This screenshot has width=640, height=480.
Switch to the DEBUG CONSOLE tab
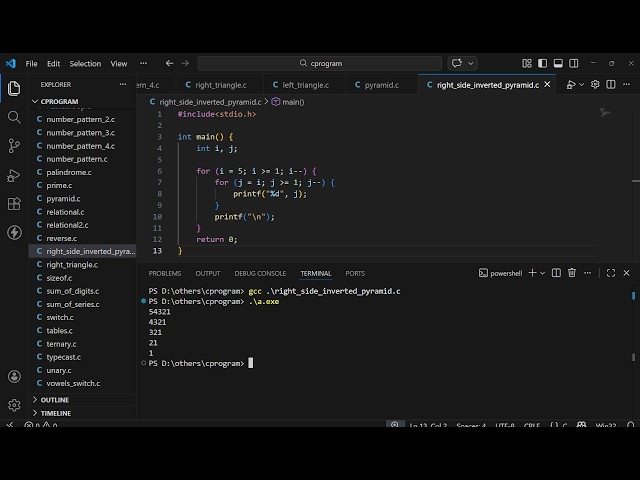pyautogui.click(x=260, y=273)
